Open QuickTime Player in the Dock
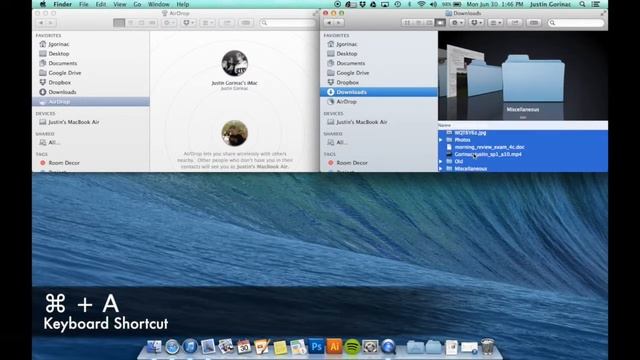 click(388, 347)
